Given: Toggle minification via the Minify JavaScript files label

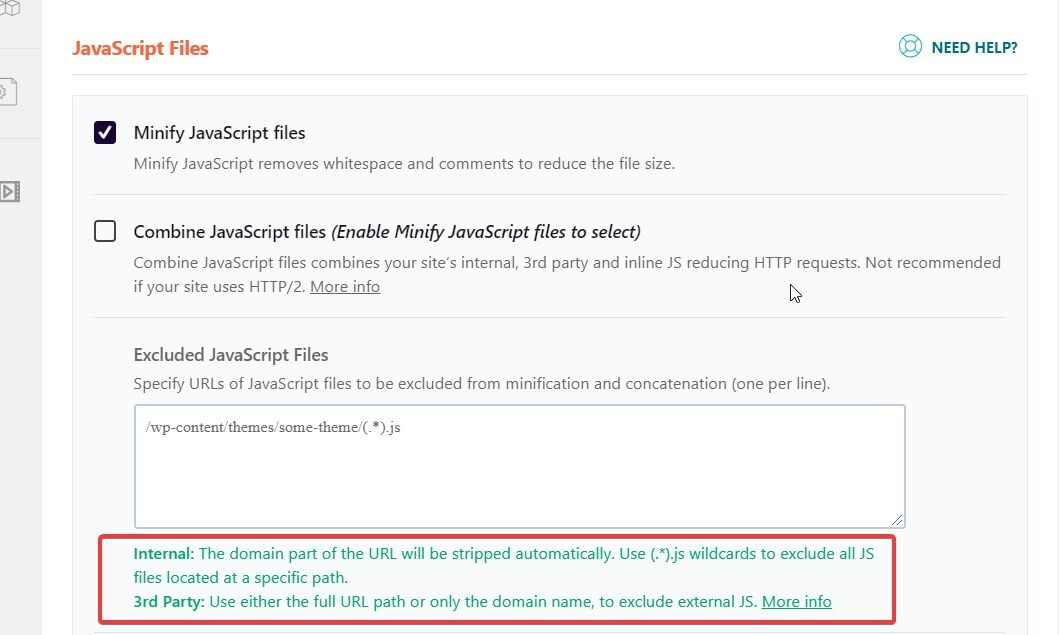Looking at the screenshot, I should point(219,132).
